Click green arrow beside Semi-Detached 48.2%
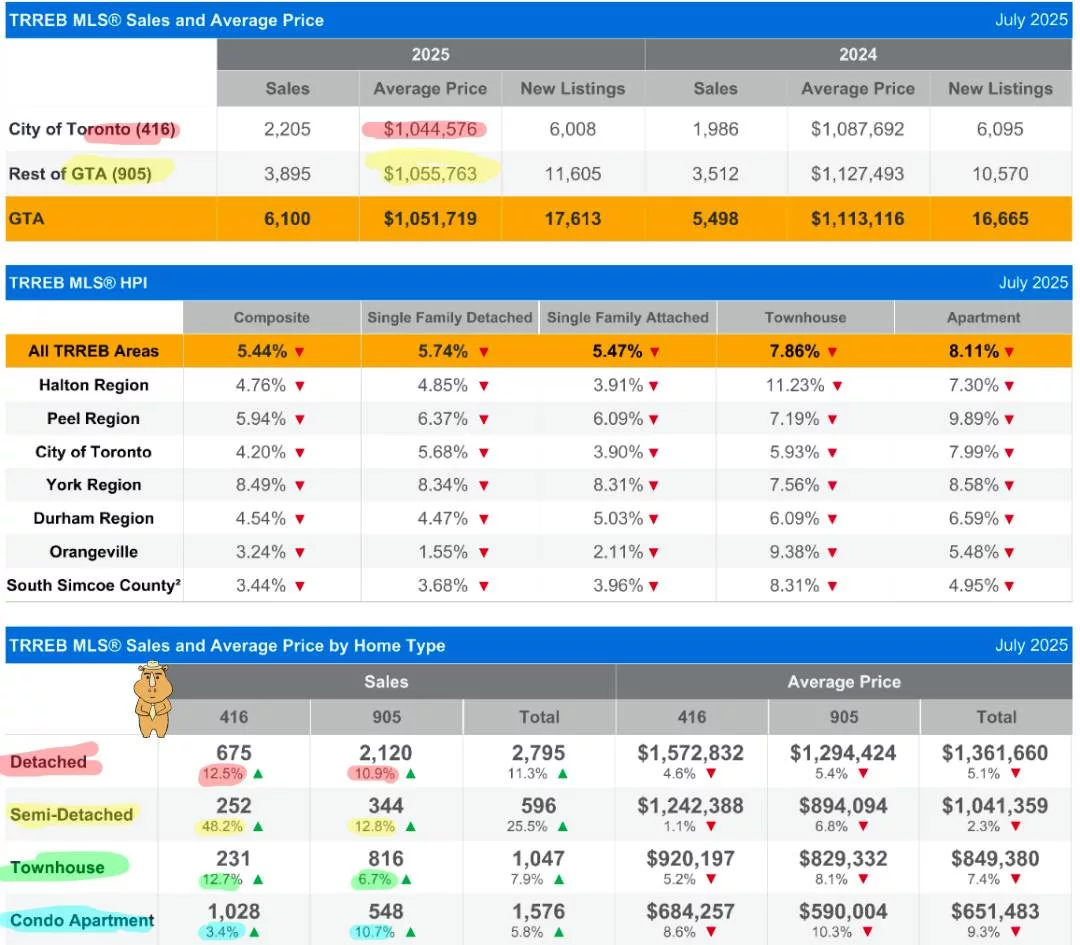This screenshot has width=1080, height=945. pyautogui.click(x=258, y=827)
